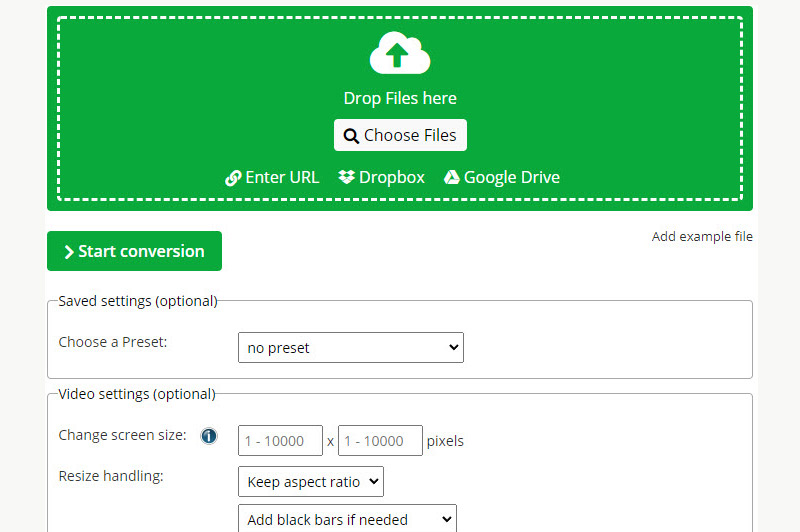Select the Google Drive text link
Viewport: 800px width, 532px height.
pyautogui.click(x=511, y=177)
